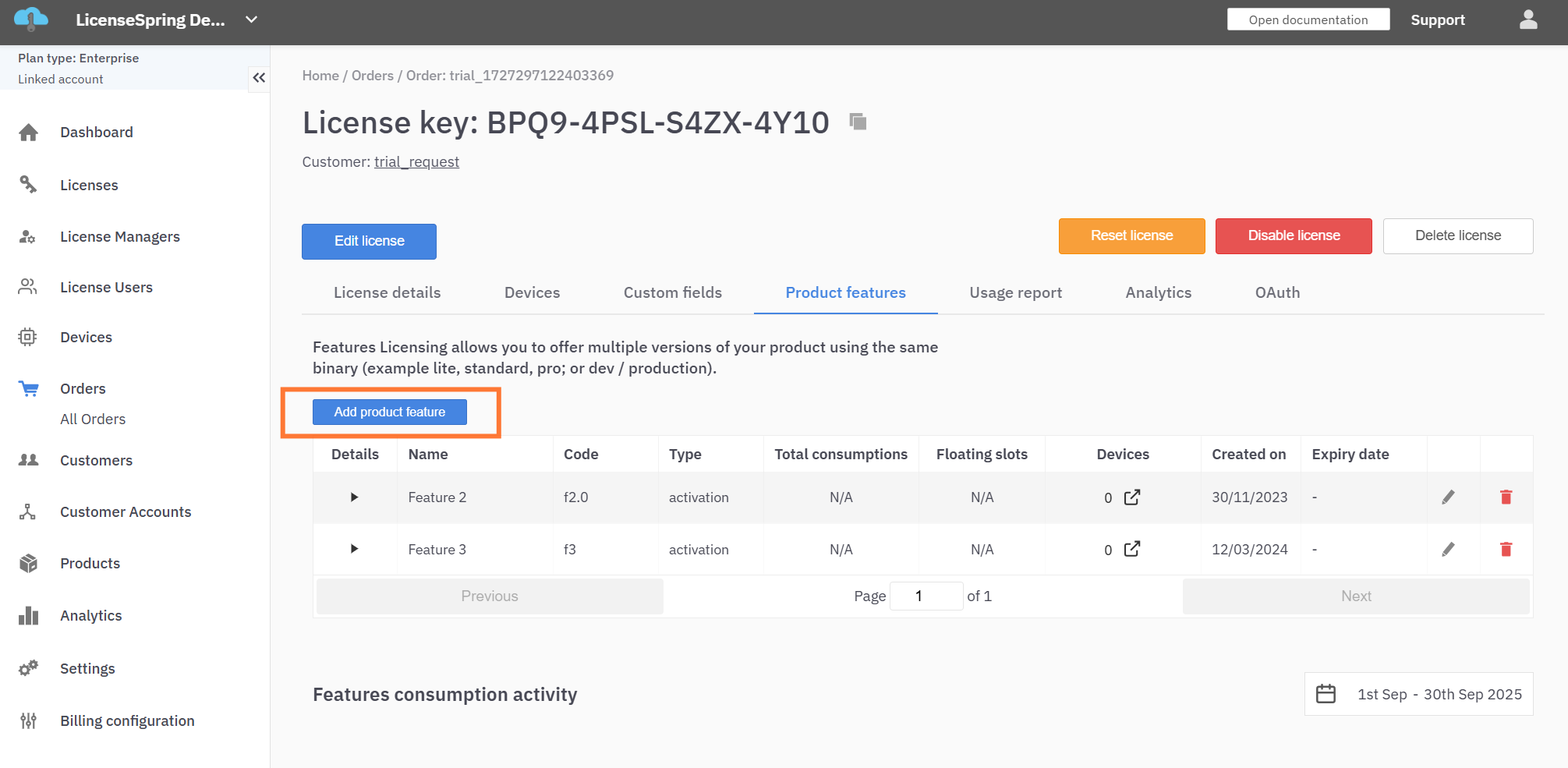
Task: Open Feature 2 devices external link icon
Action: (x=1132, y=497)
